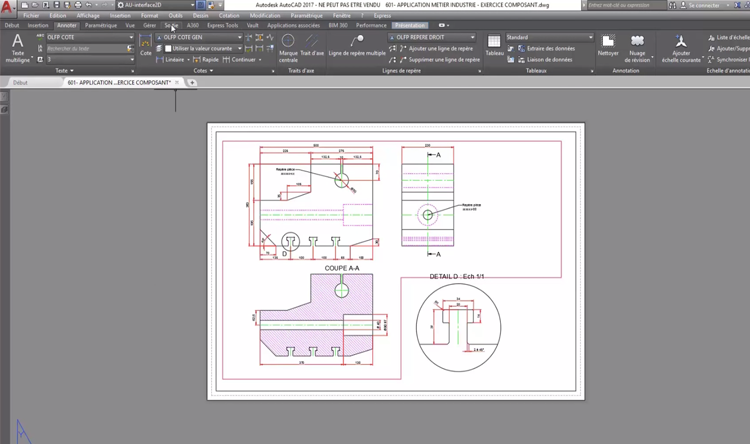
Task: Add a new drawing tab with plus button
Action: (x=193, y=83)
